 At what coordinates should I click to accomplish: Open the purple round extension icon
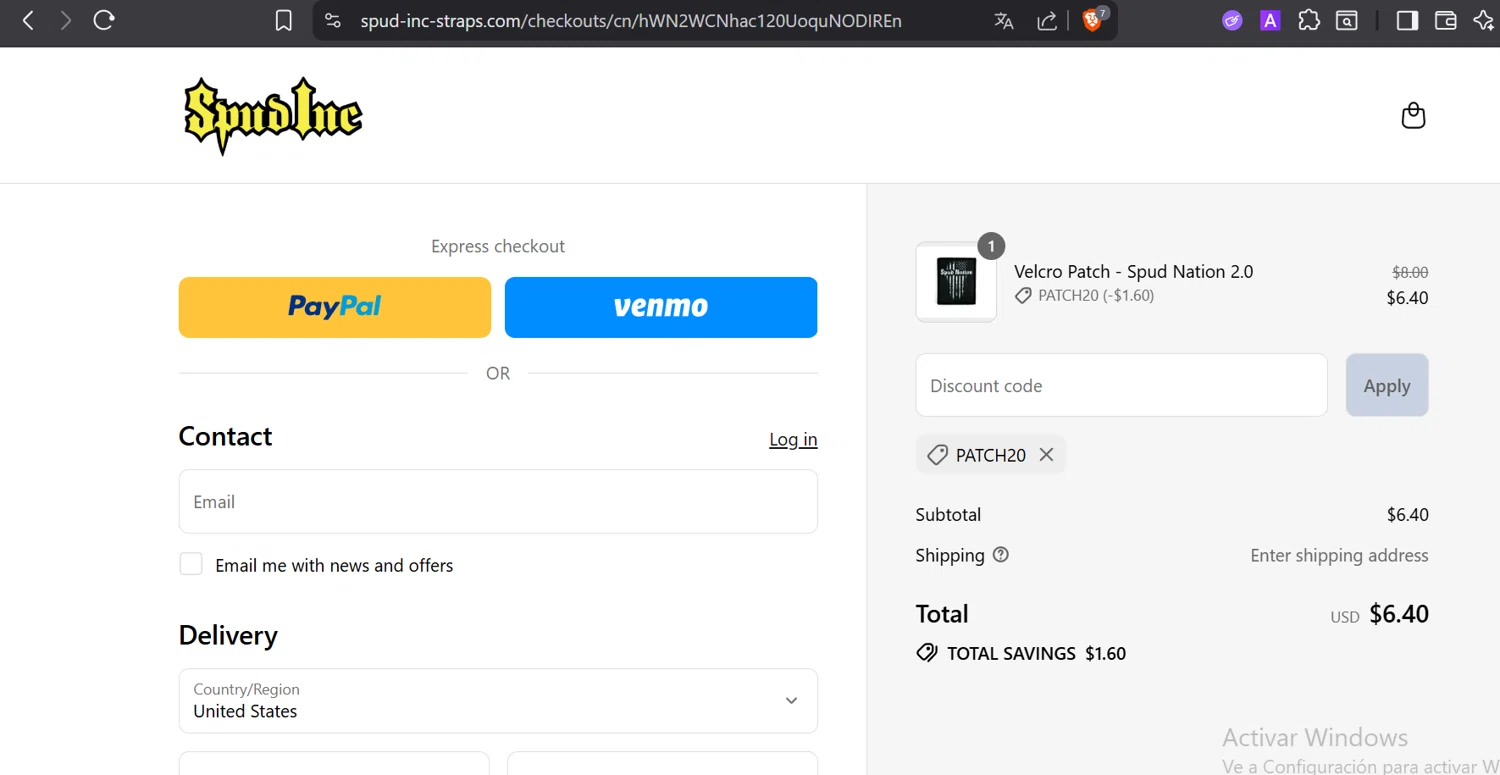[x=1232, y=20]
